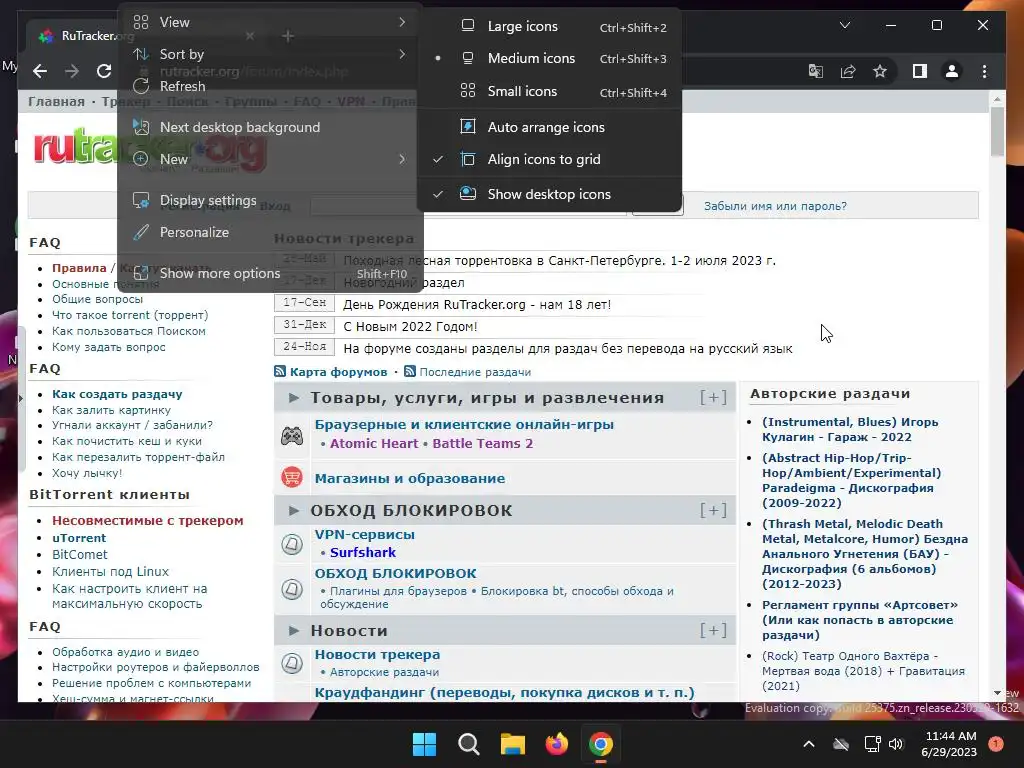Click RSS icon next to Последние раздачи
Viewport: 1024px width, 768px height.
[410, 372]
